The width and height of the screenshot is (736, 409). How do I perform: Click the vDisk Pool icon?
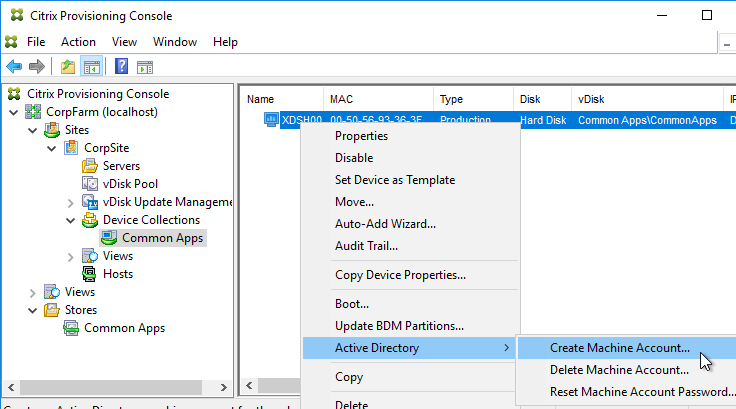(x=90, y=184)
